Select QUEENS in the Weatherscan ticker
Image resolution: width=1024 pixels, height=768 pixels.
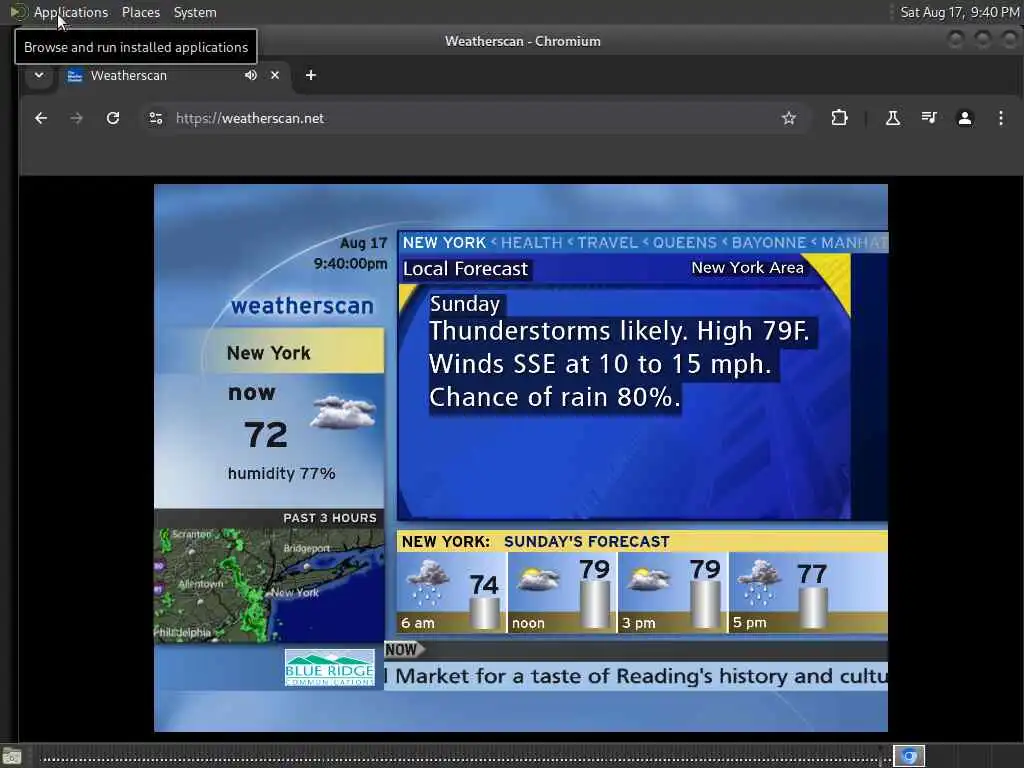pyautogui.click(x=684, y=243)
